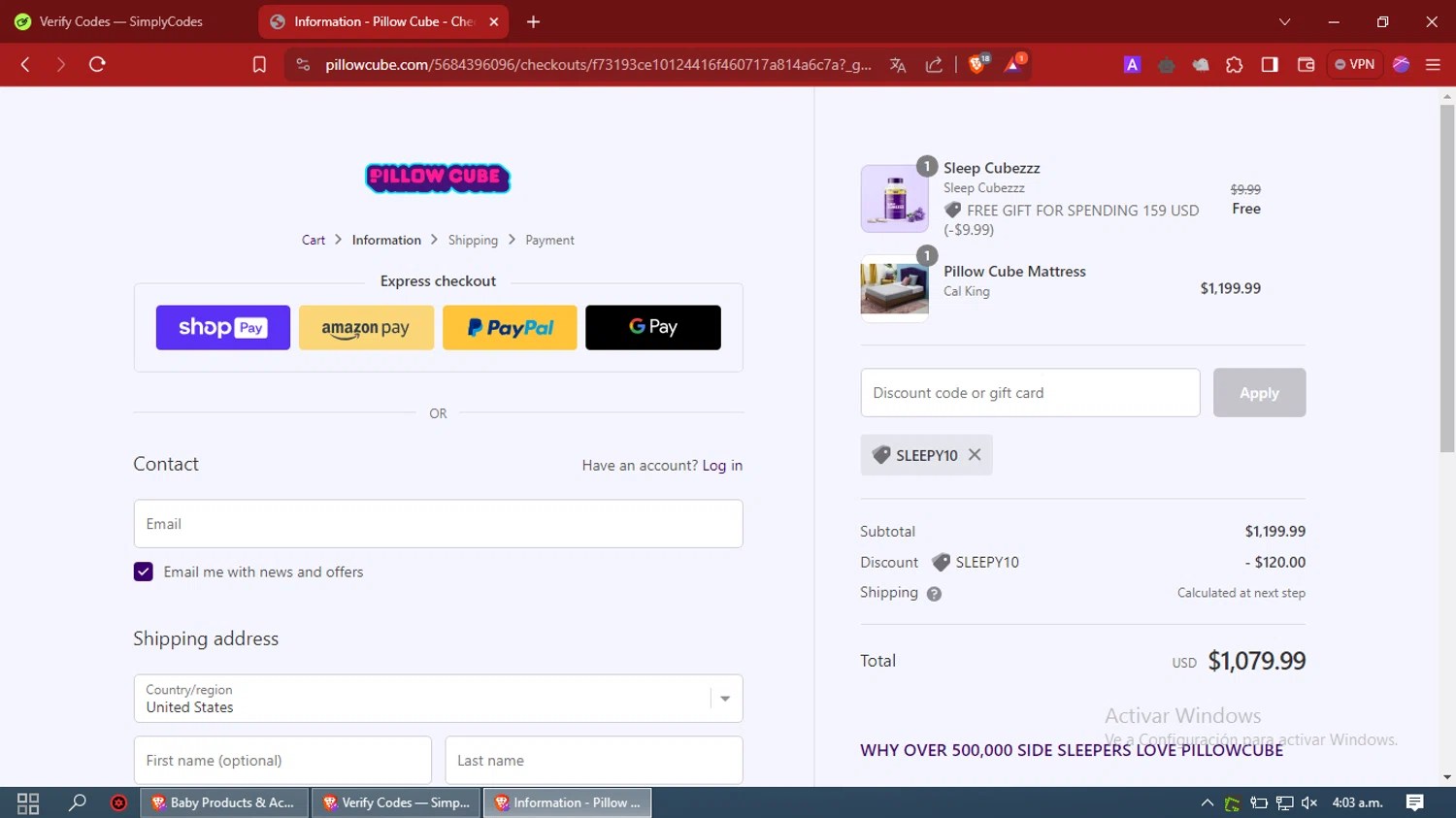Check out with Google Pay

[x=653, y=328]
